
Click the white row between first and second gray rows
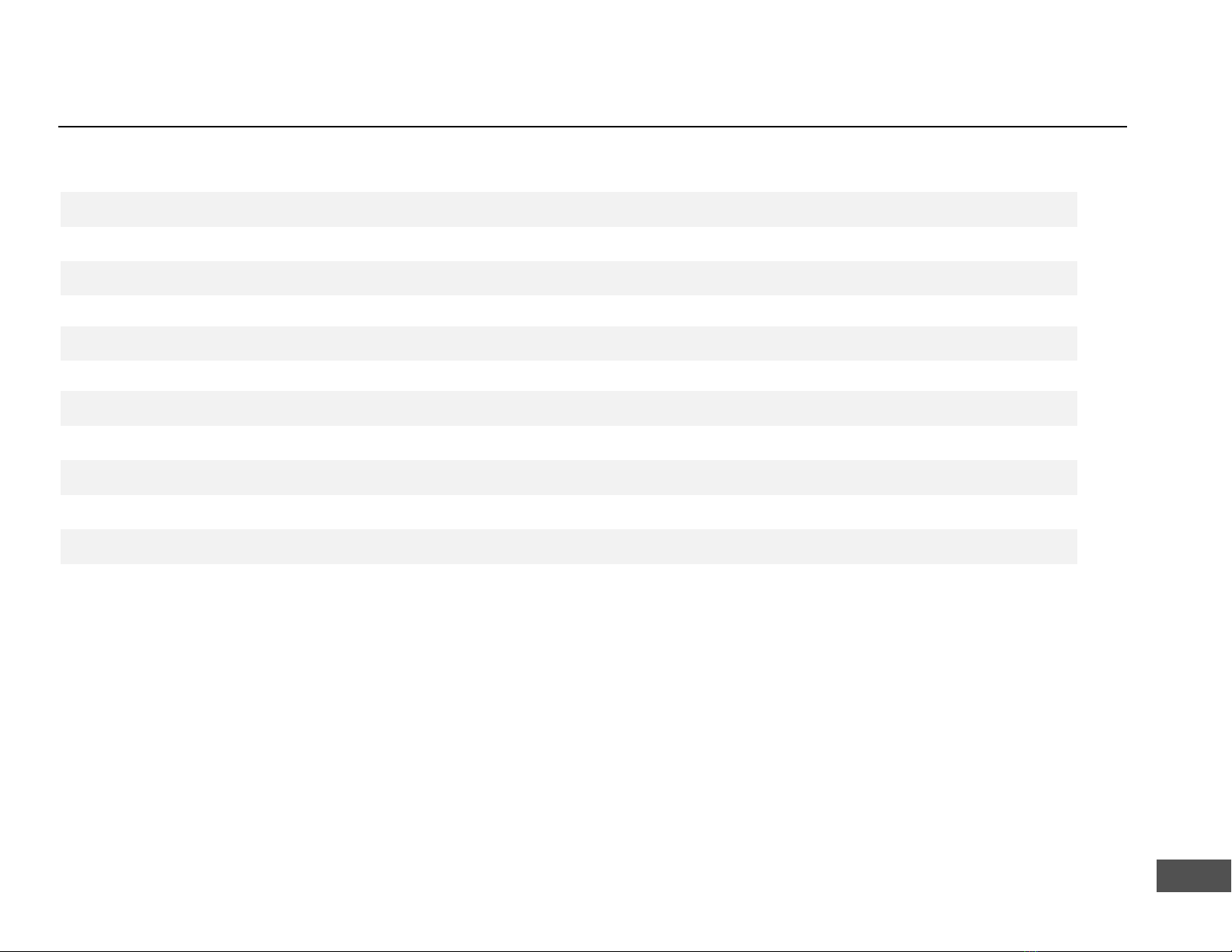tap(569, 244)
